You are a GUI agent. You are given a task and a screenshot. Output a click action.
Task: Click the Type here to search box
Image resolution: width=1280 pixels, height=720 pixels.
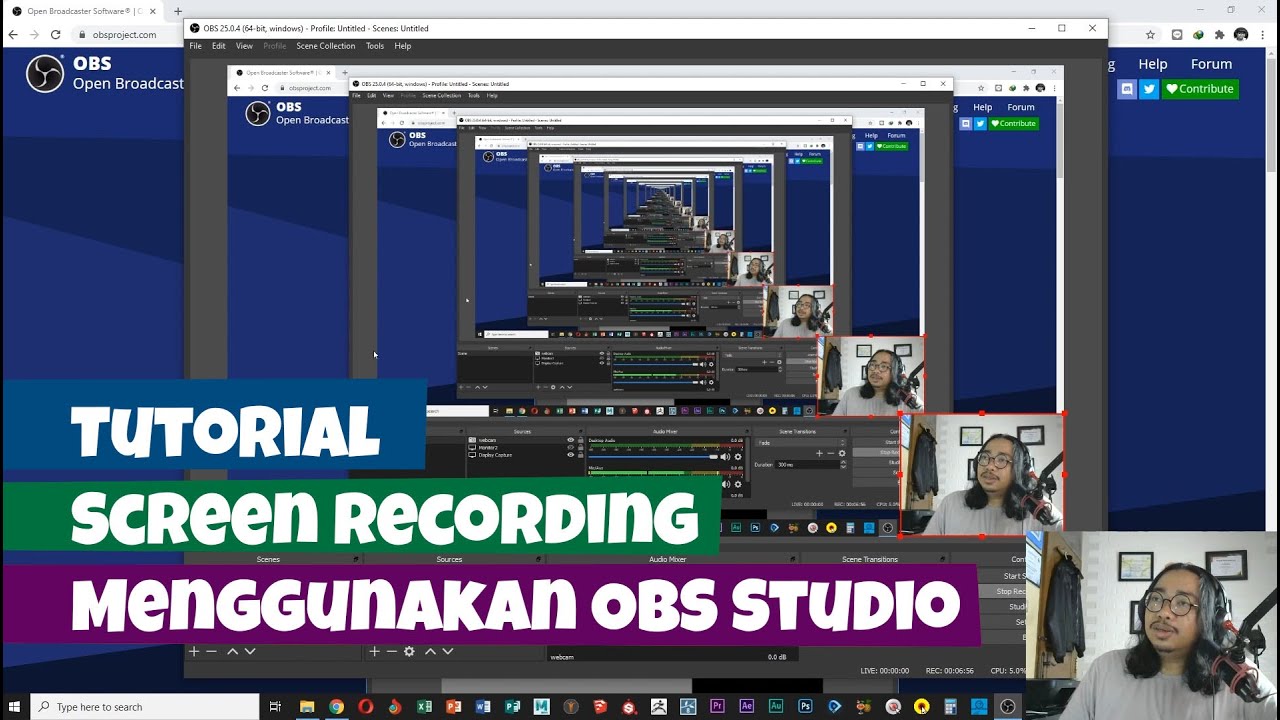[x=145, y=707]
